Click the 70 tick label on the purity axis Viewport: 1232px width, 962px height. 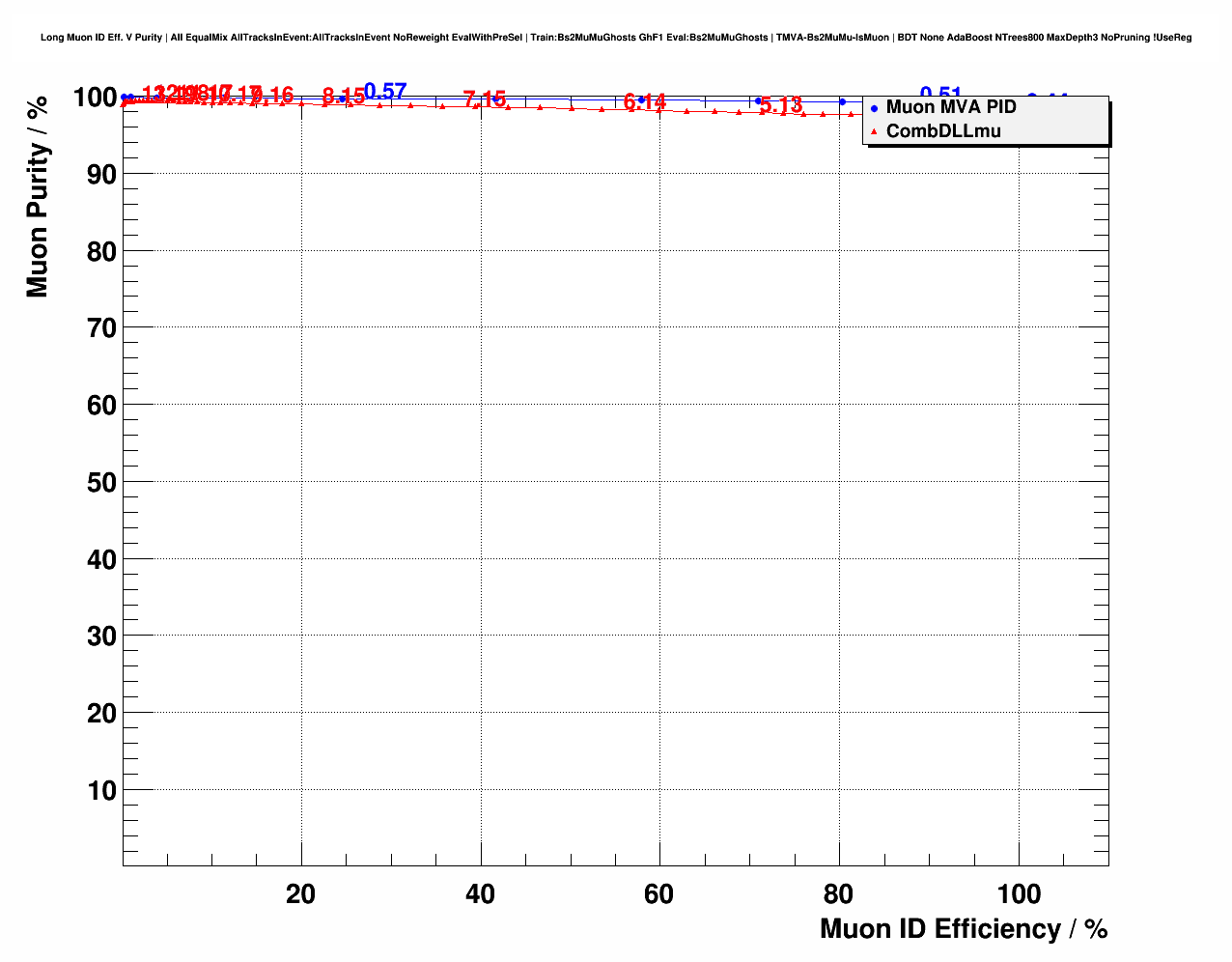[101, 328]
